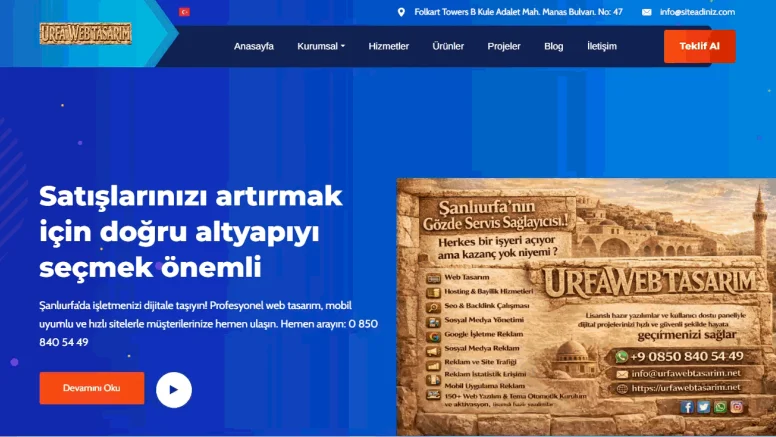Screen dimensions: 776x437
Task: Expand the Kurumsal dropdown menu
Action: 321,46
